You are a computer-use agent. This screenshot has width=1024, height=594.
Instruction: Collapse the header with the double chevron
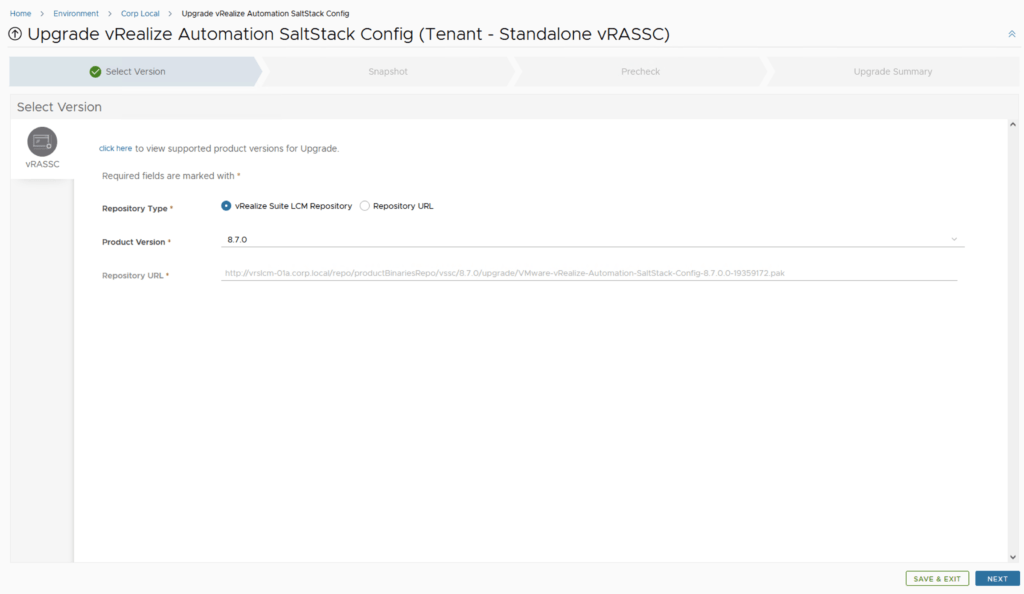(x=1012, y=34)
